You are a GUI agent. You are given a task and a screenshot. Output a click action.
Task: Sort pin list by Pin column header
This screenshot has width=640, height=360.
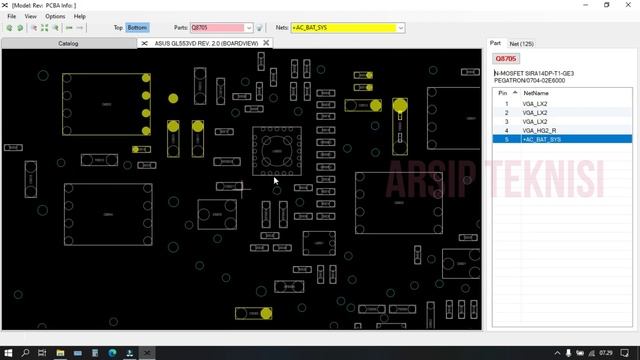[506, 93]
